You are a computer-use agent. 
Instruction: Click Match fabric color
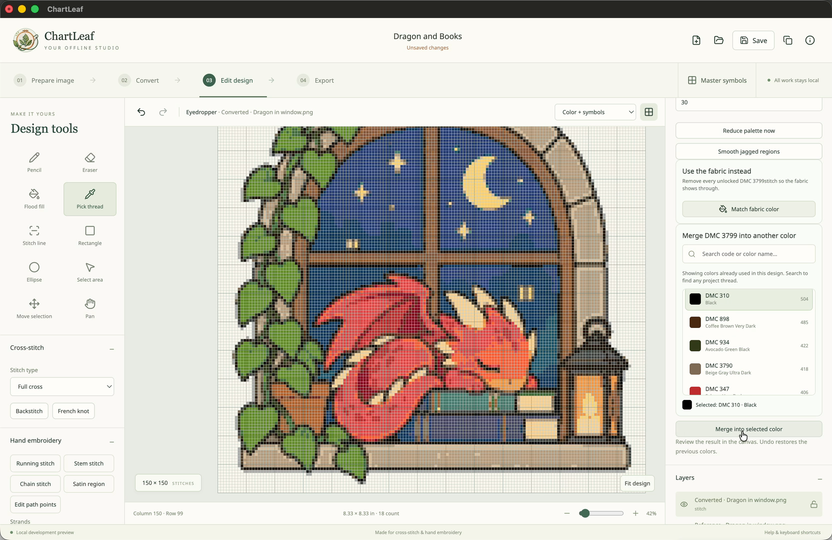point(749,209)
